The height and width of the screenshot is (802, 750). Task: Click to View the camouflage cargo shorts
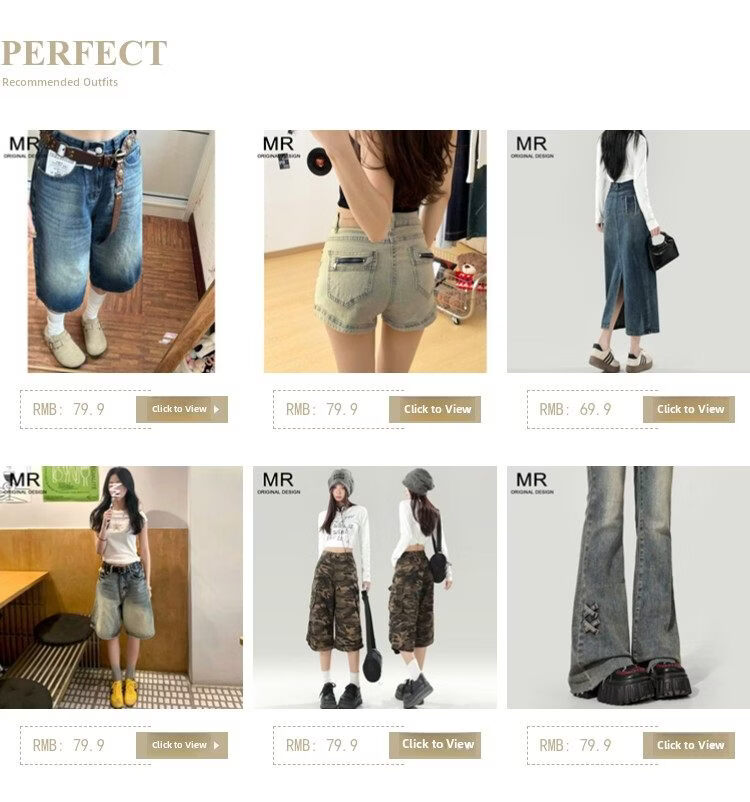pos(435,745)
